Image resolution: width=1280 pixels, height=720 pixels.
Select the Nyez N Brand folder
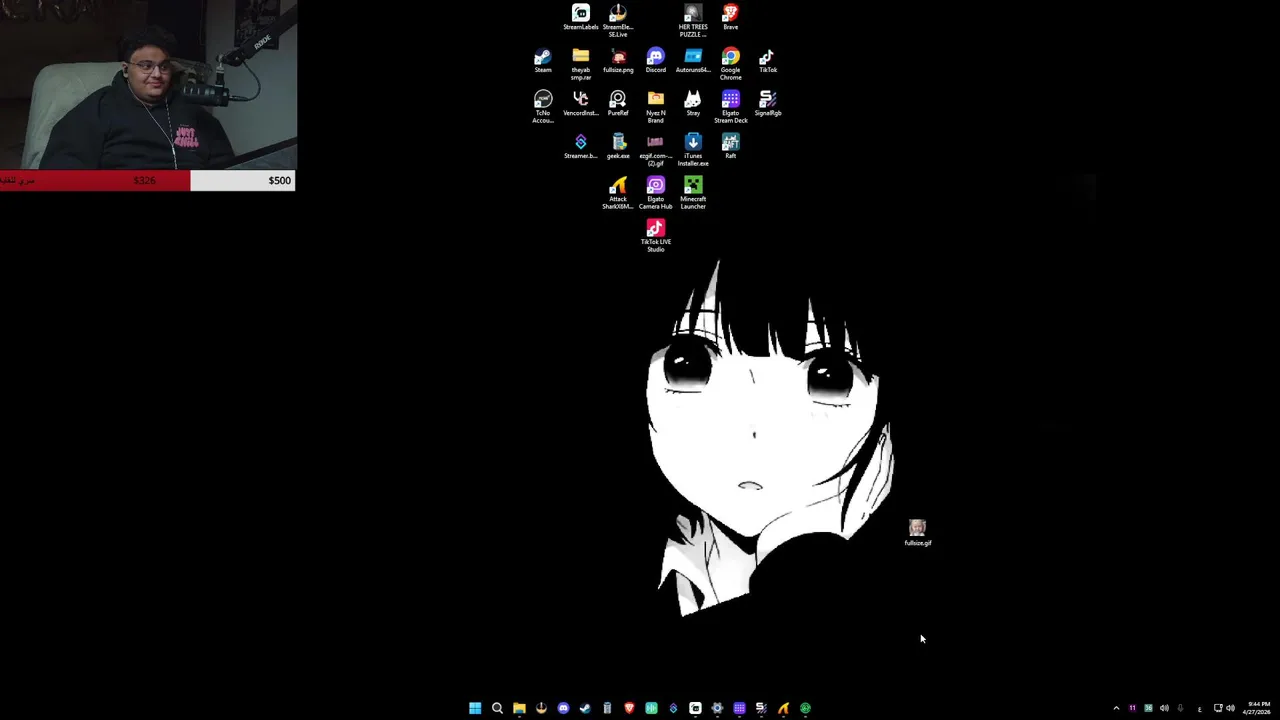[x=655, y=107]
